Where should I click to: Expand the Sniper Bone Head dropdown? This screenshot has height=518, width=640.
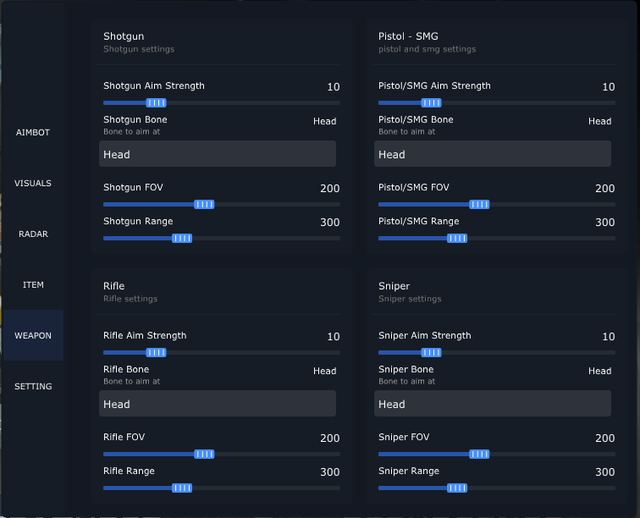click(492, 404)
